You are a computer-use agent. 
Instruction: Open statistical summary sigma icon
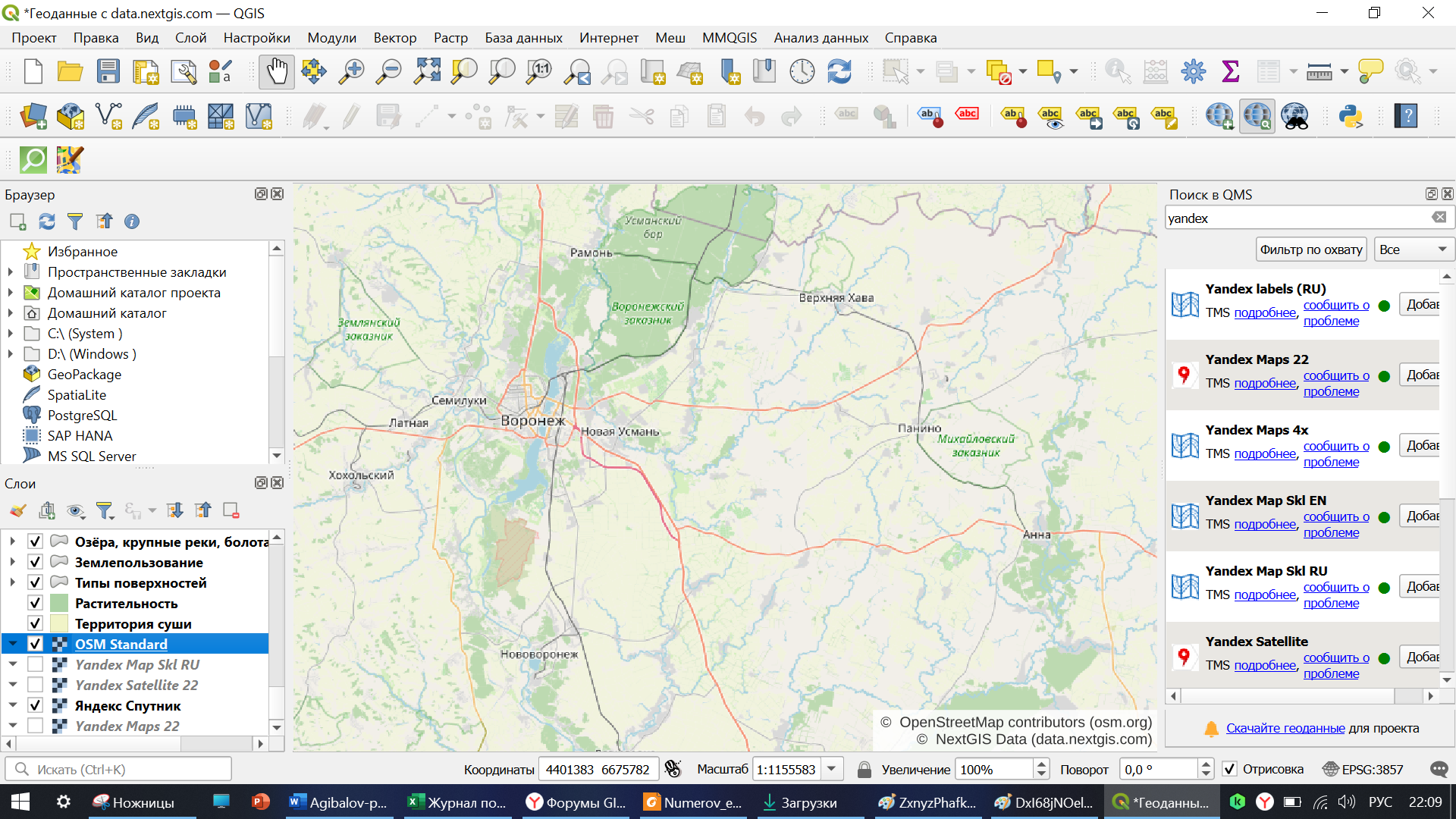click(x=1230, y=72)
